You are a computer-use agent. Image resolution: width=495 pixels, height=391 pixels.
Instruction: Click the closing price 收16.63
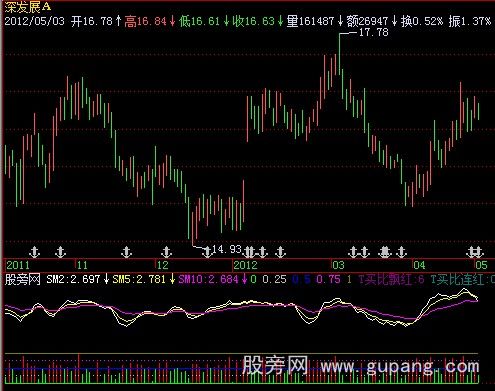(253, 21)
